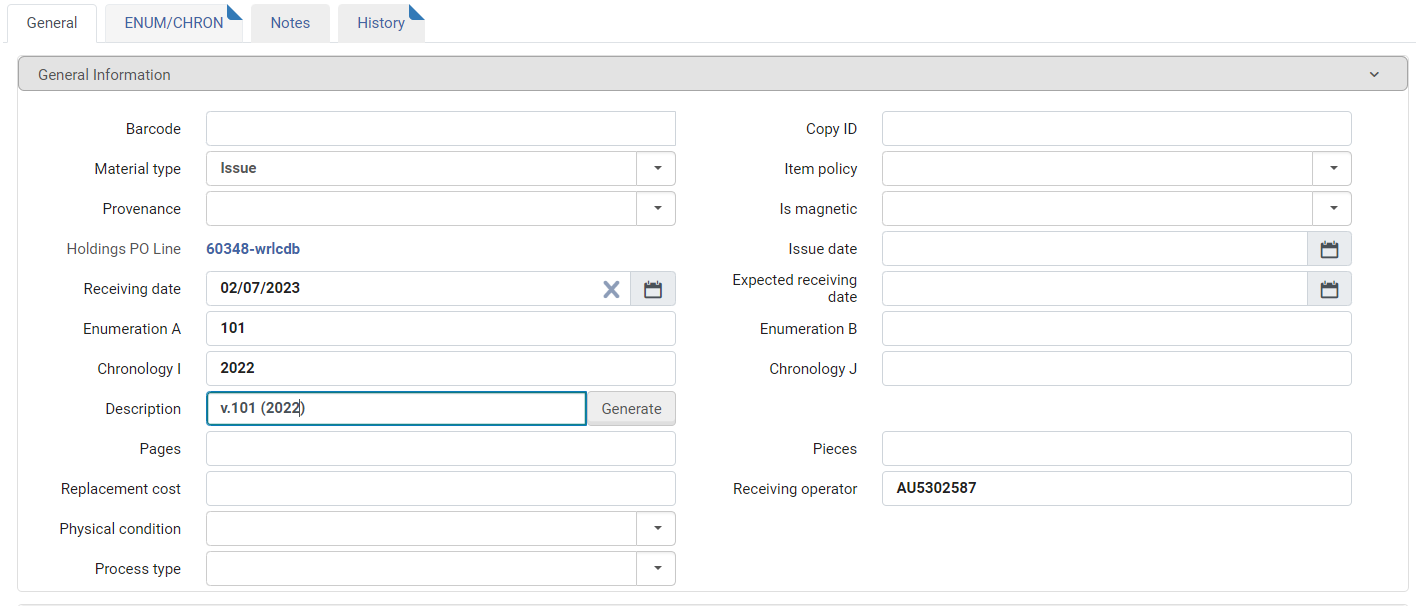Click the Provenance text box

point(421,209)
